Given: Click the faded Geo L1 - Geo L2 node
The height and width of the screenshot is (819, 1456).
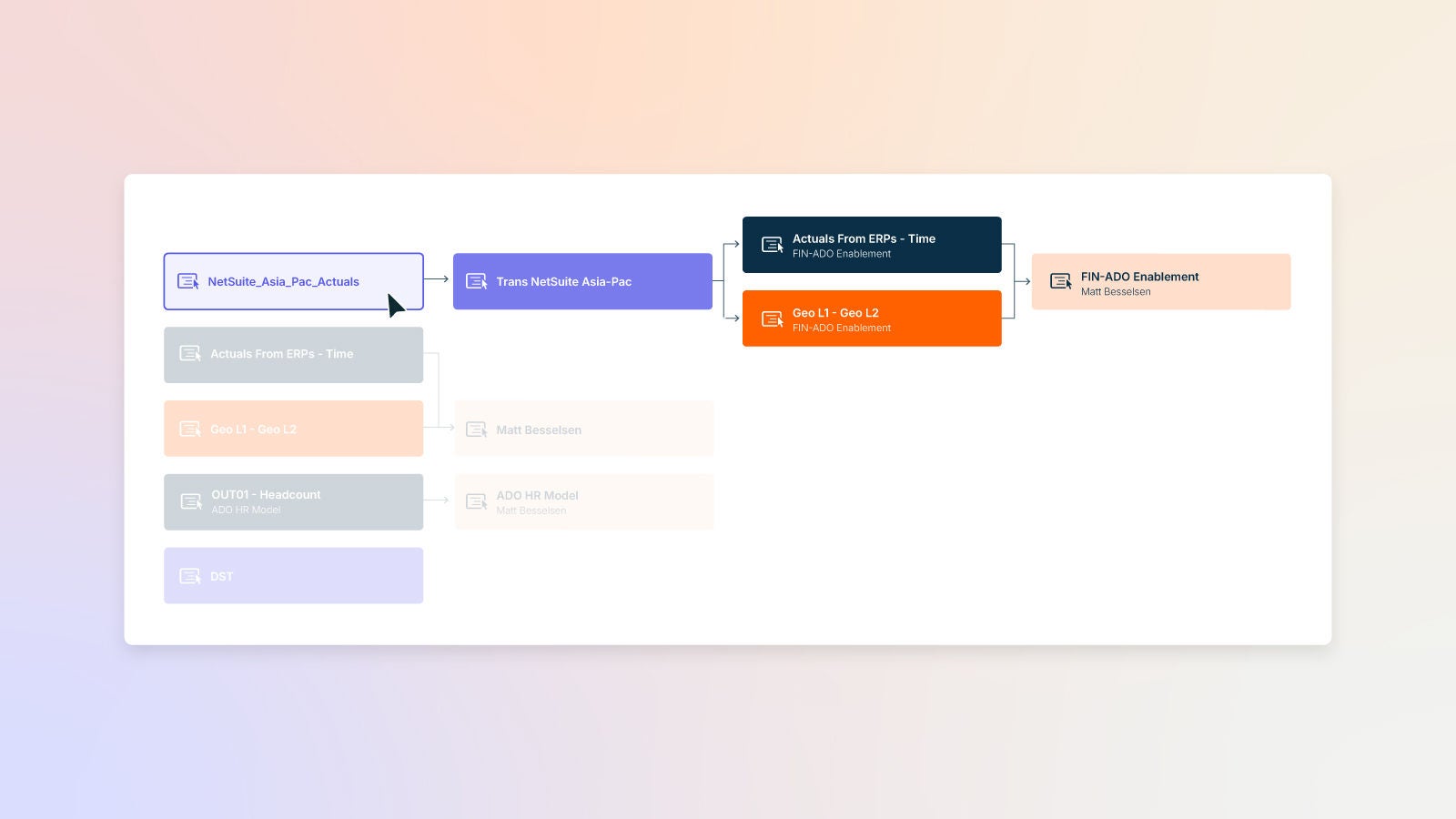Looking at the screenshot, I should [x=293, y=428].
